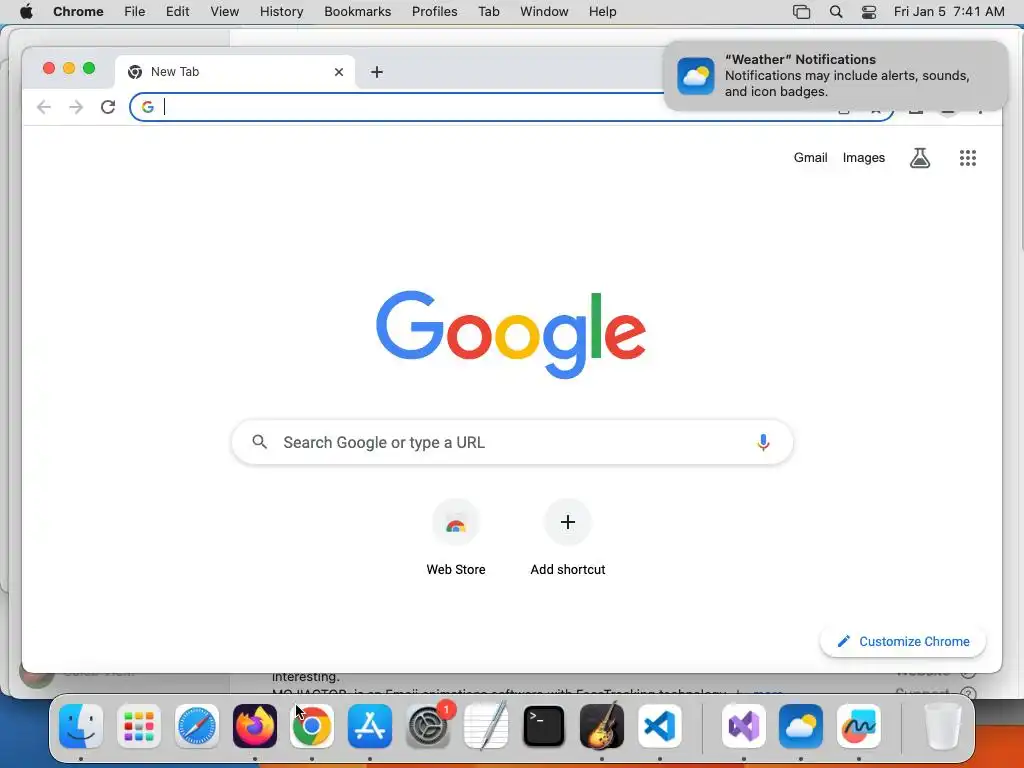
Task: Open a new tab with plus button
Action: coord(377,72)
